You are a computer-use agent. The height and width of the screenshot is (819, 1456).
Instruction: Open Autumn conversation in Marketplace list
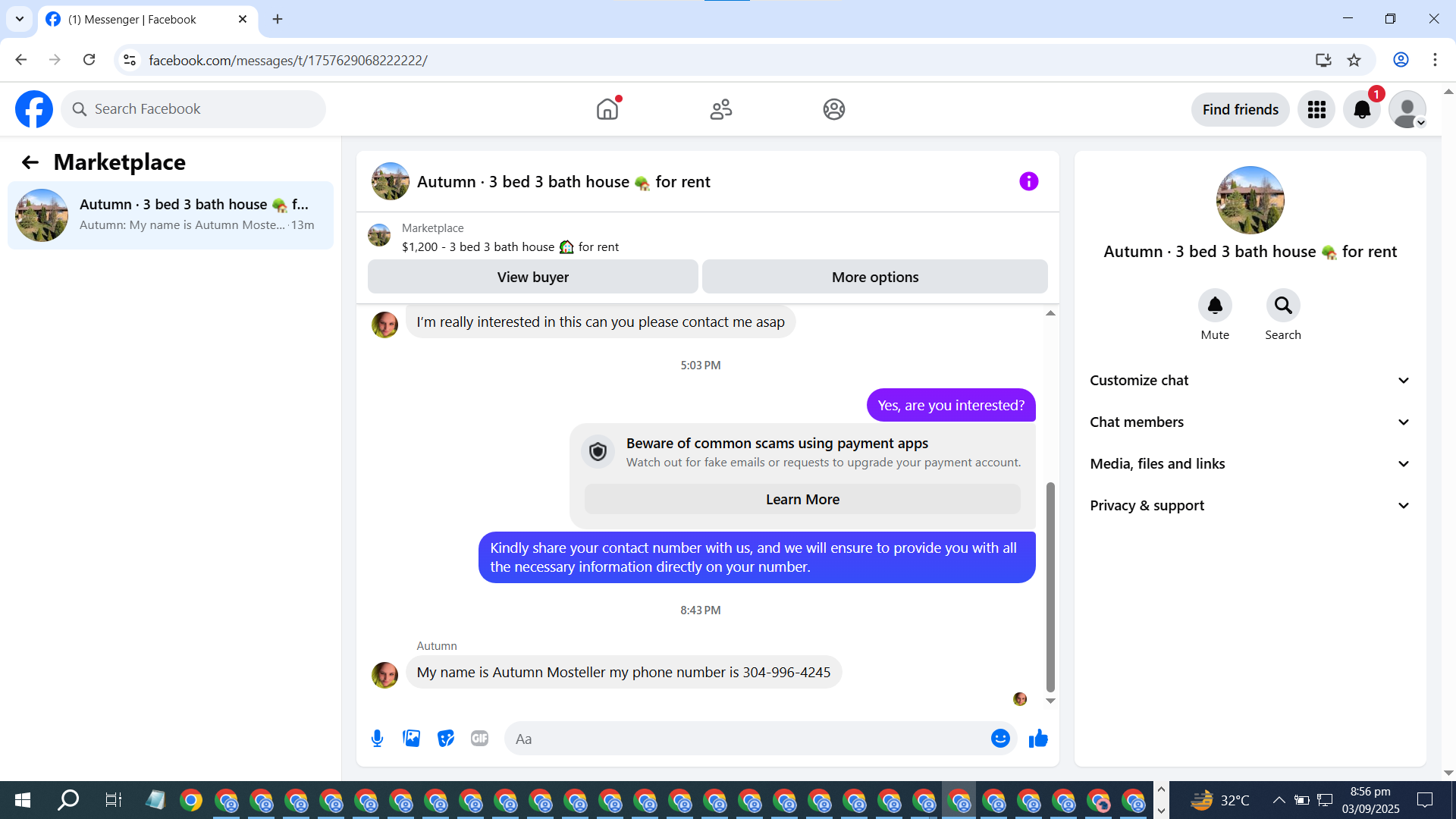click(x=171, y=215)
